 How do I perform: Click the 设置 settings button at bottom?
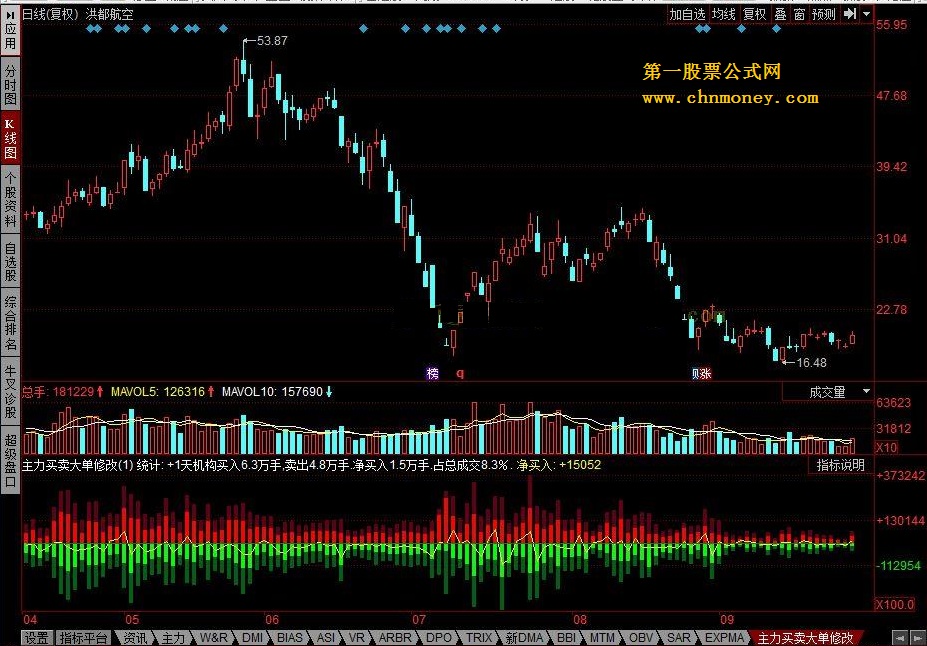[x=37, y=638]
